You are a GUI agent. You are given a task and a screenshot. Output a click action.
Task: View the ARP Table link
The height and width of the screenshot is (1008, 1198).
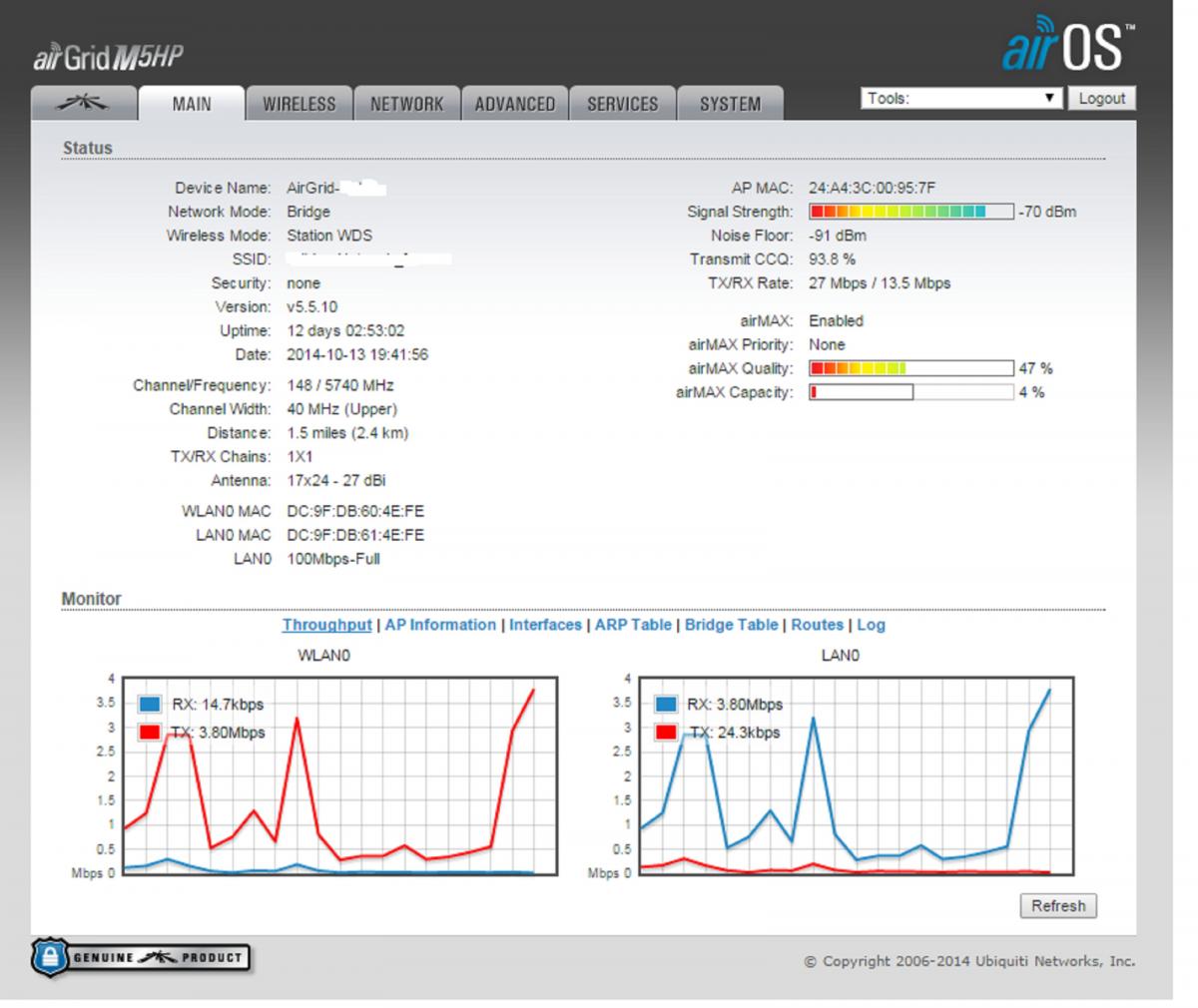coord(633,625)
